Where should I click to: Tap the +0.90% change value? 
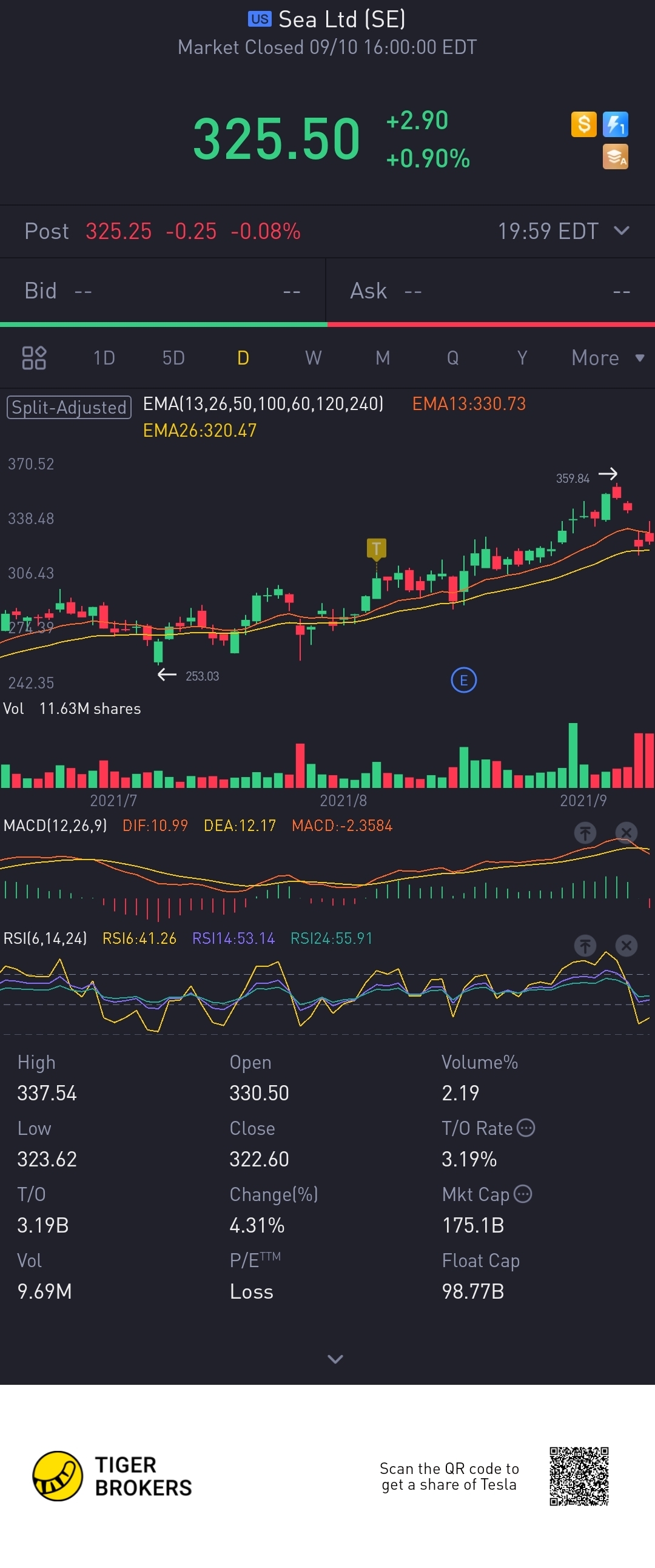point(428,159)
